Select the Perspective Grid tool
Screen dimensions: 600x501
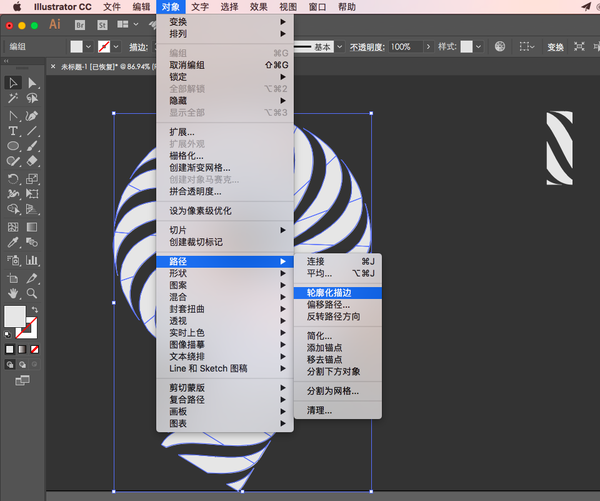pyautogui.click(x=32, y=209)
